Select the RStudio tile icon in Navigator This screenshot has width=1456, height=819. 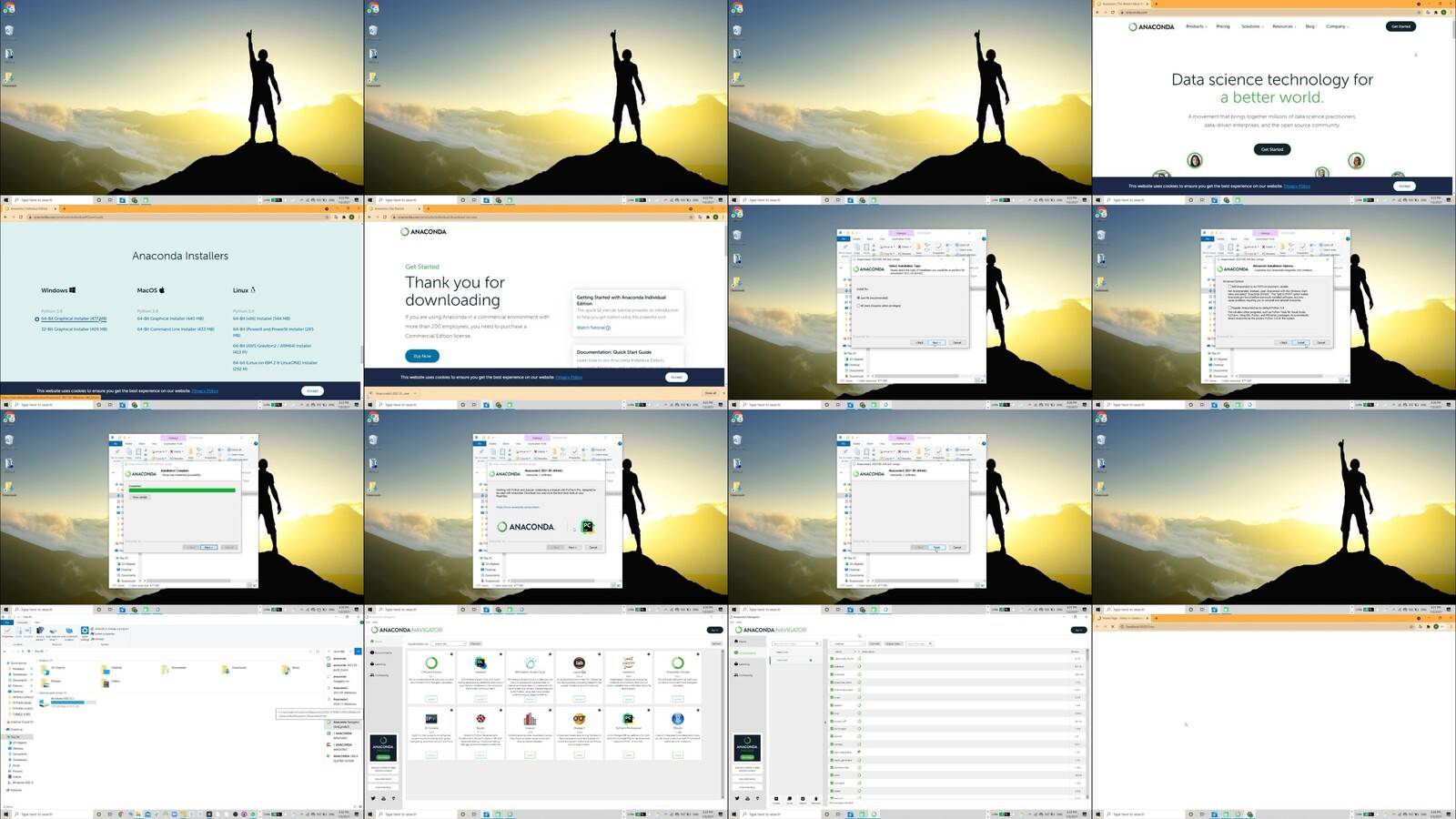coord(678,719)
